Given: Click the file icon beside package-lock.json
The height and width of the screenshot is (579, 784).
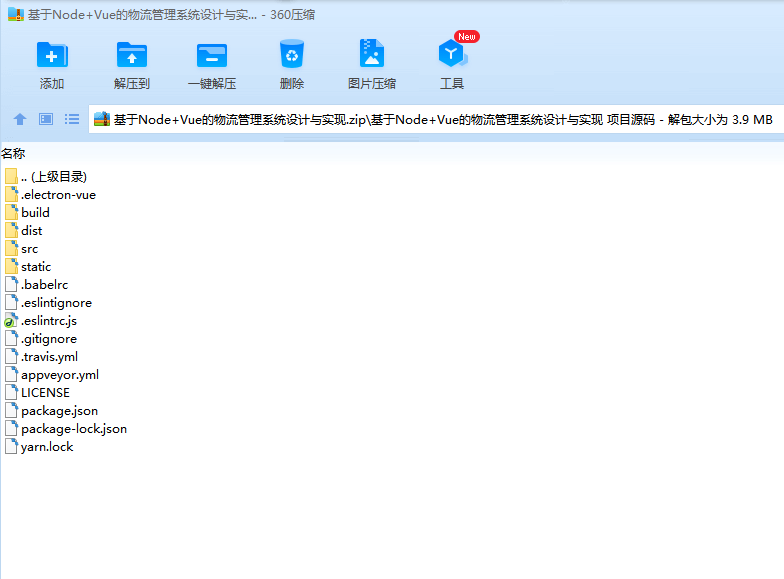Looking at the screenshot, I should (x=12, y=428).
